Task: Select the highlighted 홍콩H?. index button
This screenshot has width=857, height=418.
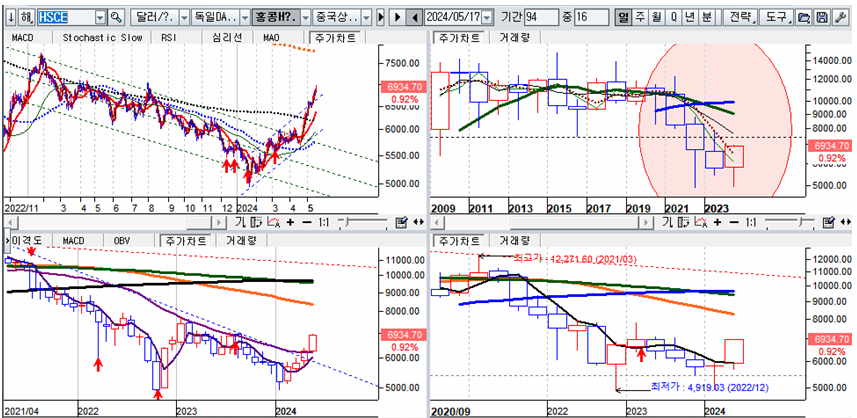Action: click(275, 17)
